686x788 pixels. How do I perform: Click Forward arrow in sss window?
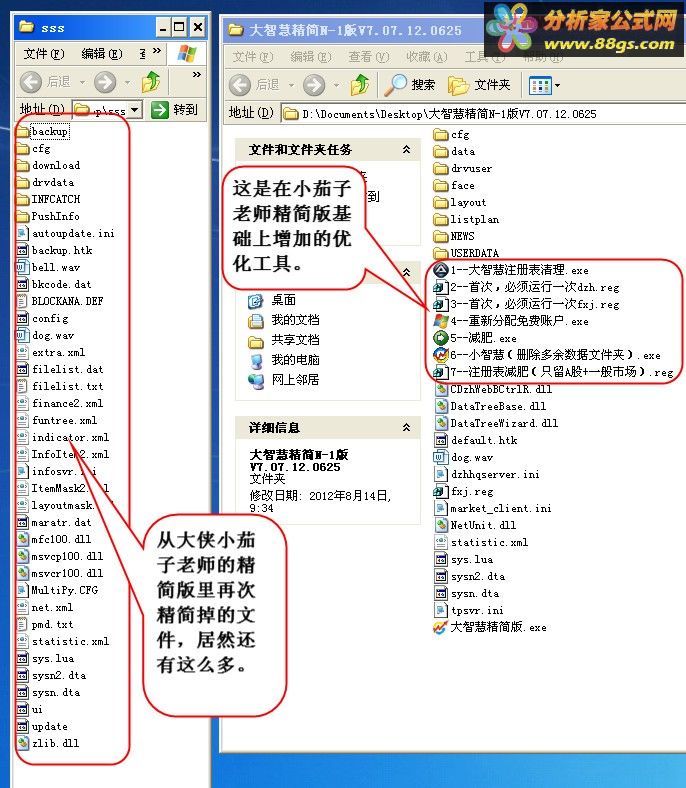[105, 82]
